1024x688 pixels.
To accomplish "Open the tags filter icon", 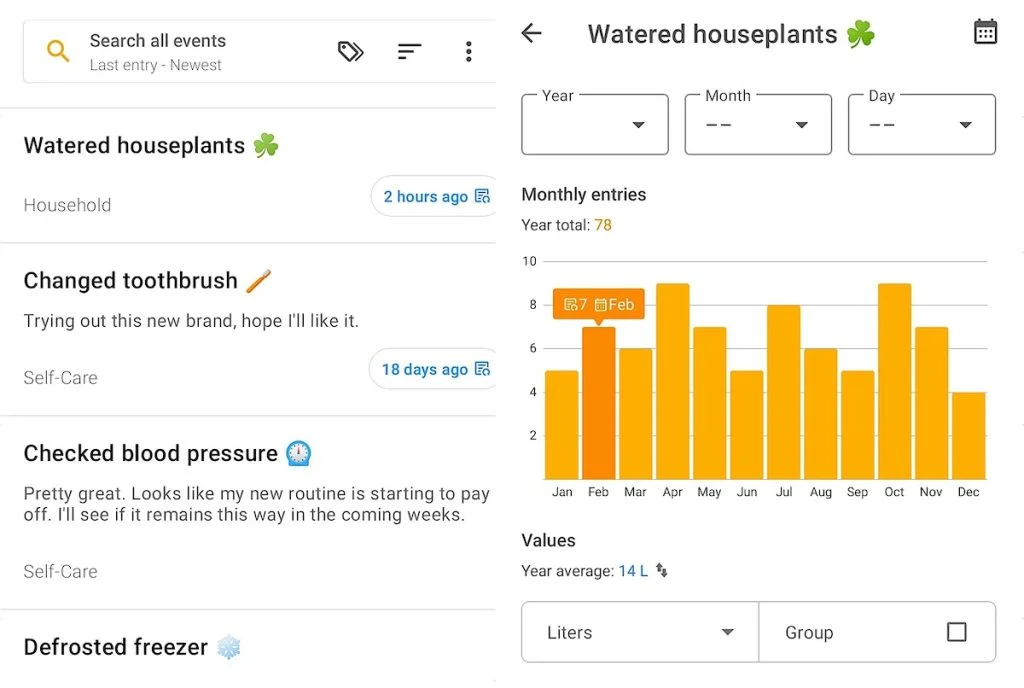I will 350,52.
